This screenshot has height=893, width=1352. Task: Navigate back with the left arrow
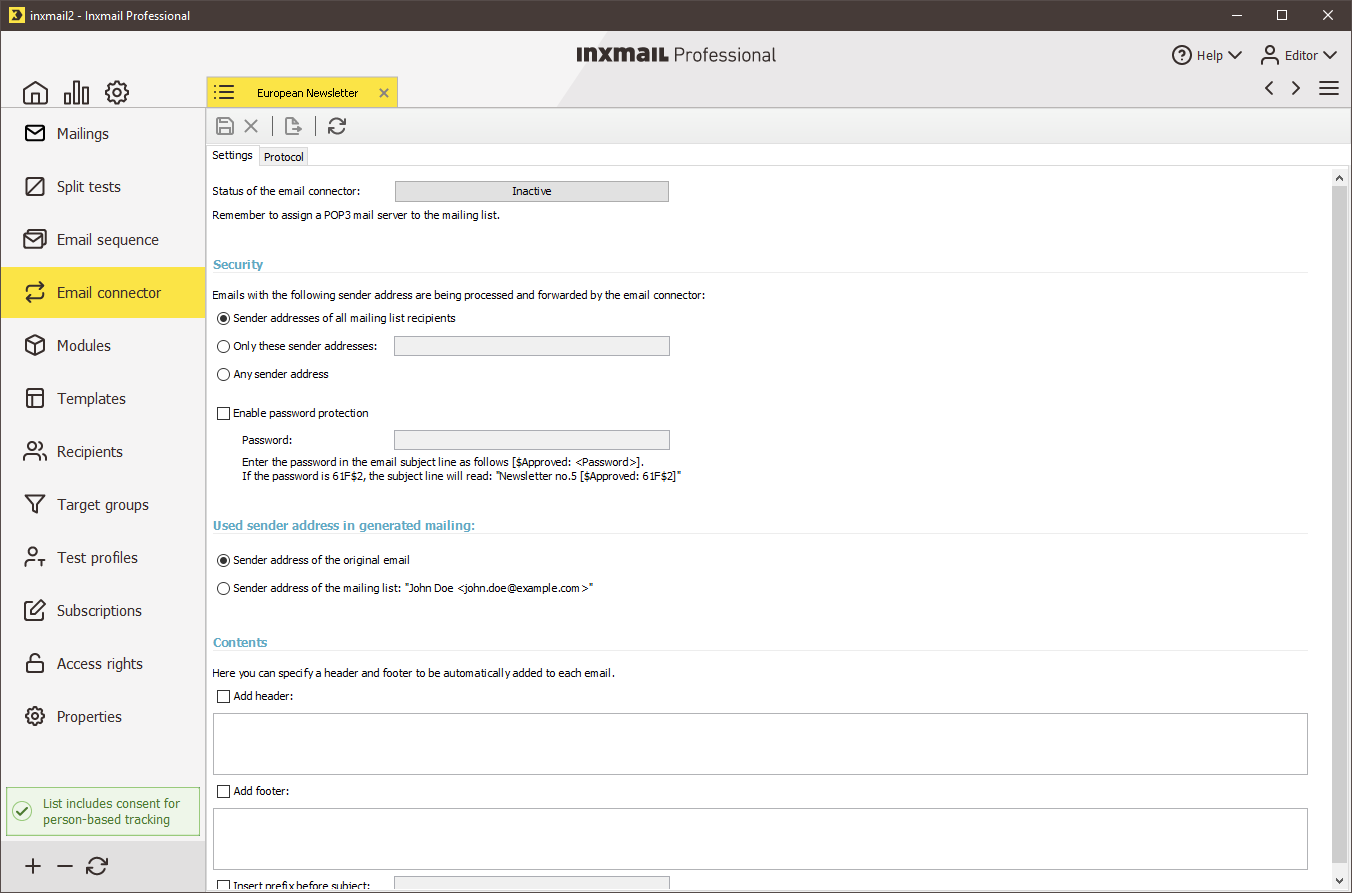coord(1269,88)
